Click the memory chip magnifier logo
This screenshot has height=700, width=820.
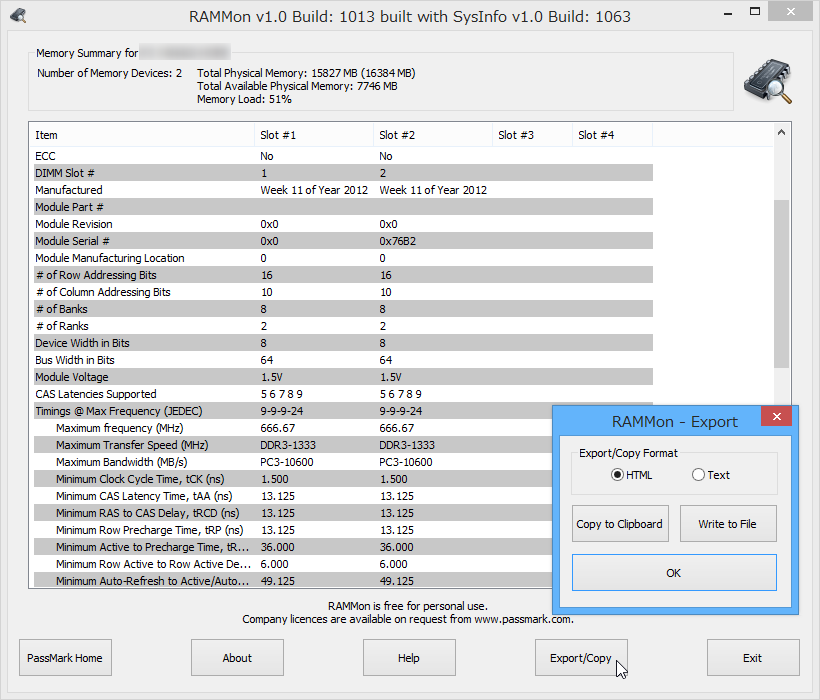[x=768, y=82]
